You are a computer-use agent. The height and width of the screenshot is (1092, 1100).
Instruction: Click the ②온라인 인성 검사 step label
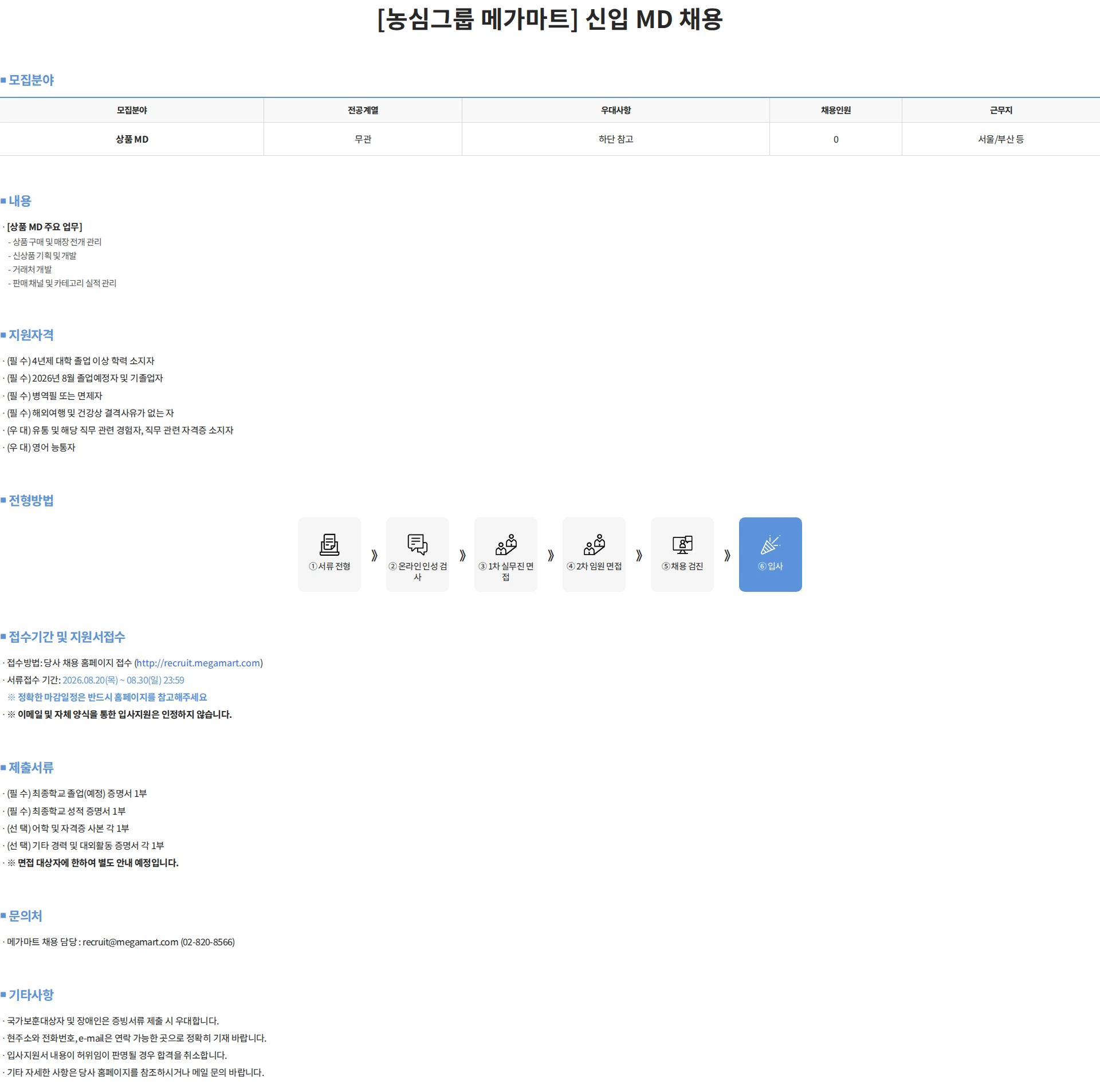418,571
